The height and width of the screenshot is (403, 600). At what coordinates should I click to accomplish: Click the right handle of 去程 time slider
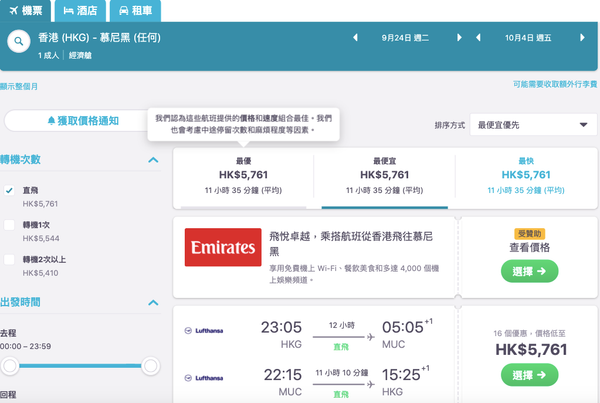150,366
